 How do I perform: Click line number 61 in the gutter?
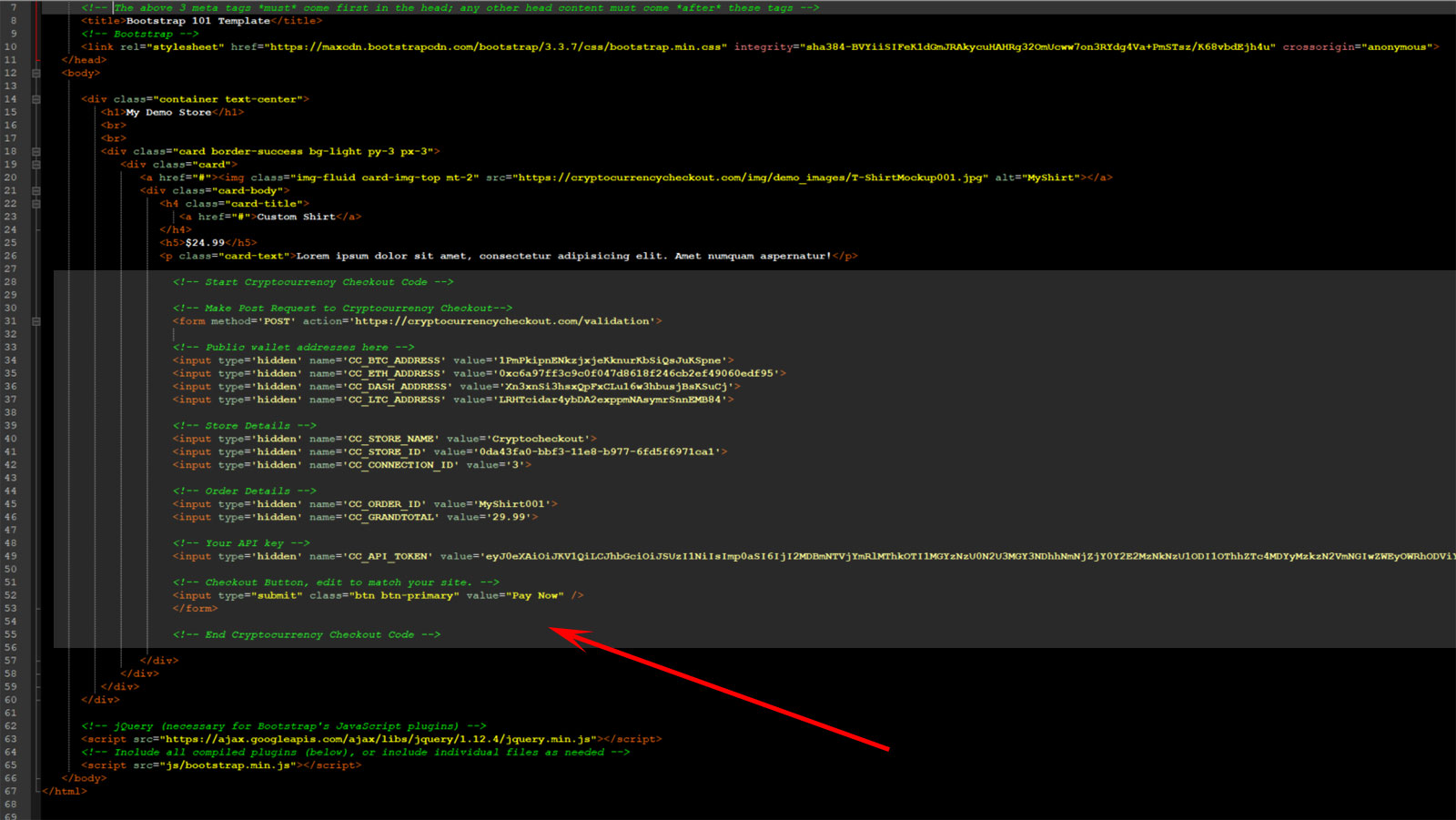coord(10,713)
